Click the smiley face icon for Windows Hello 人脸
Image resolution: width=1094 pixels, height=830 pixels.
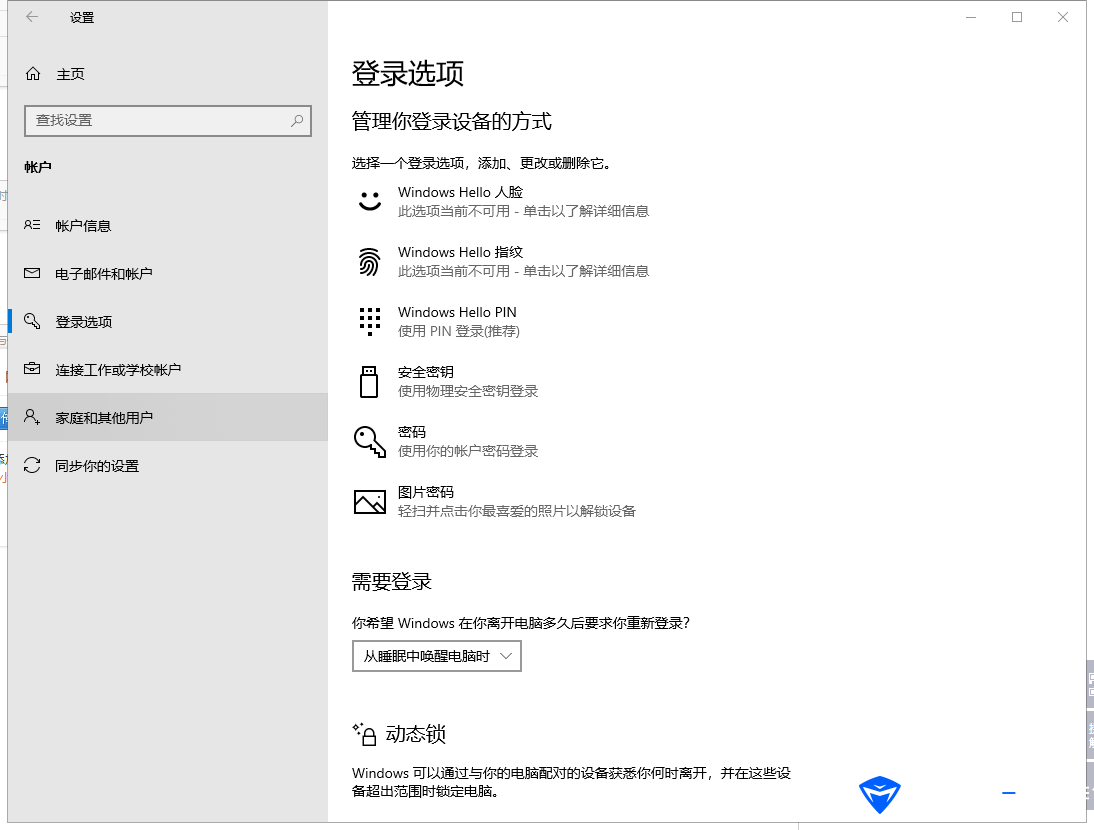(x=370, y=201)
